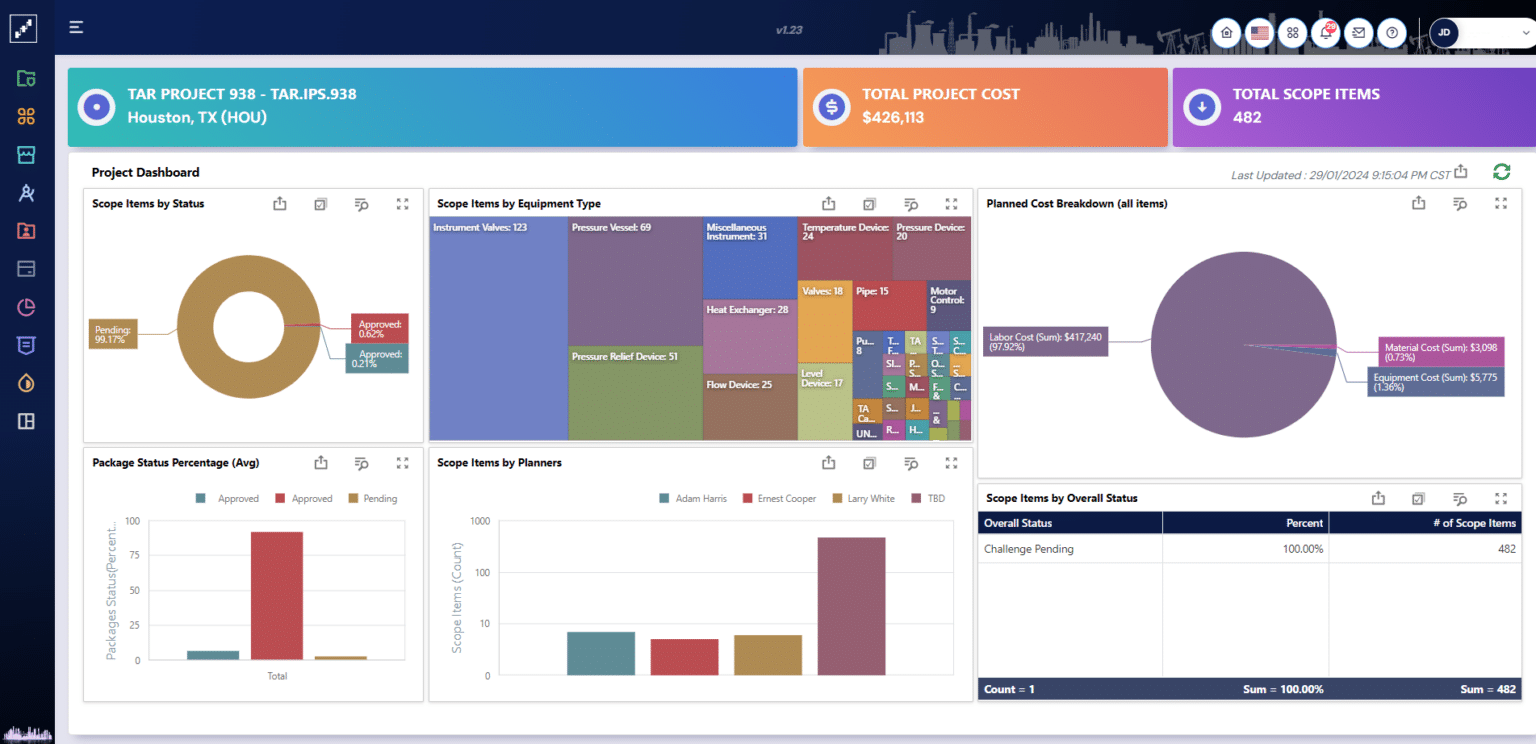This screenshot has width=1536, height=744.
Task: Open the US flag language selector
Action: (1260, 33)
